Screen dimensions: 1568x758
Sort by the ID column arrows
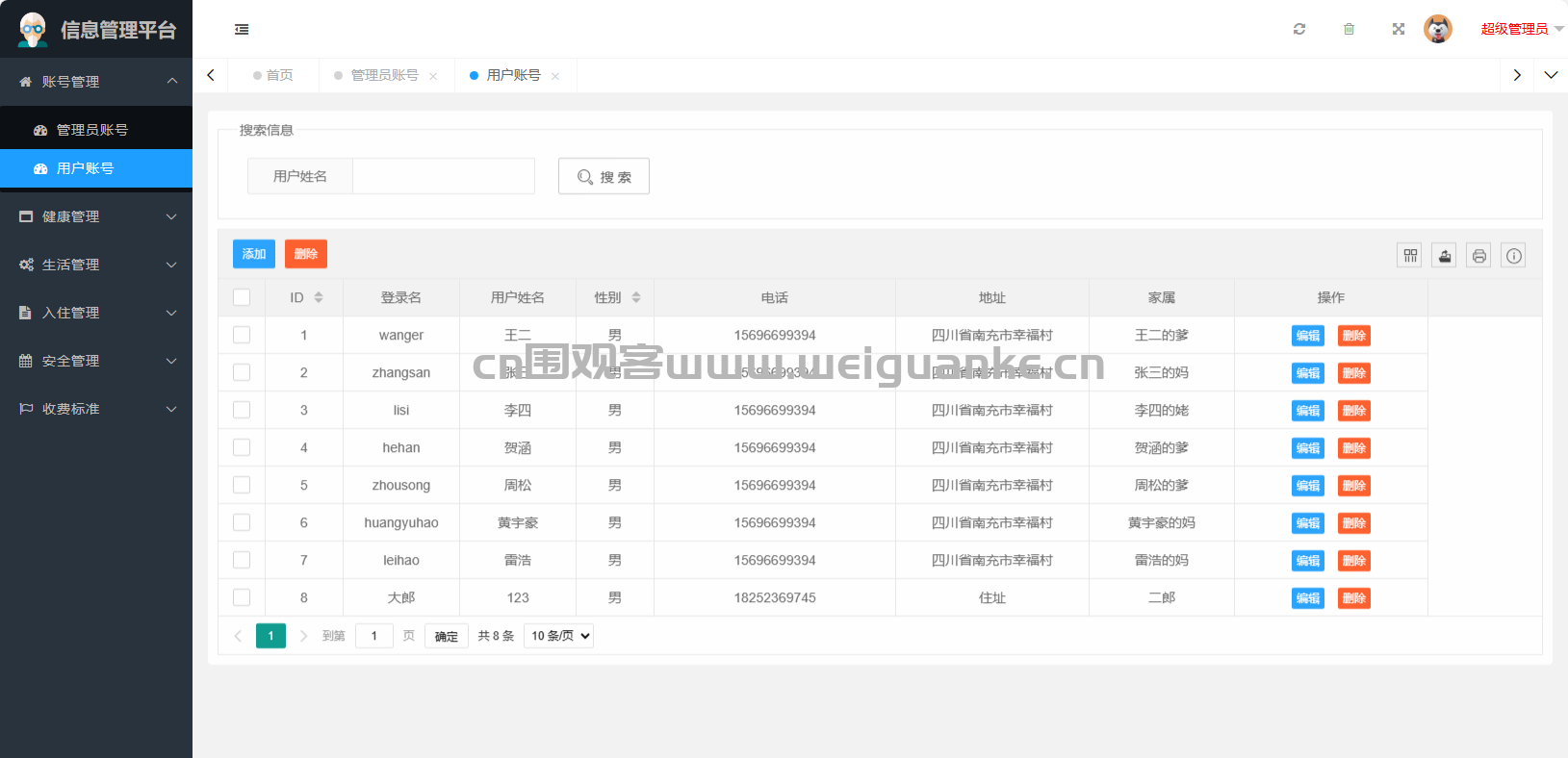(x=319, y=297)
